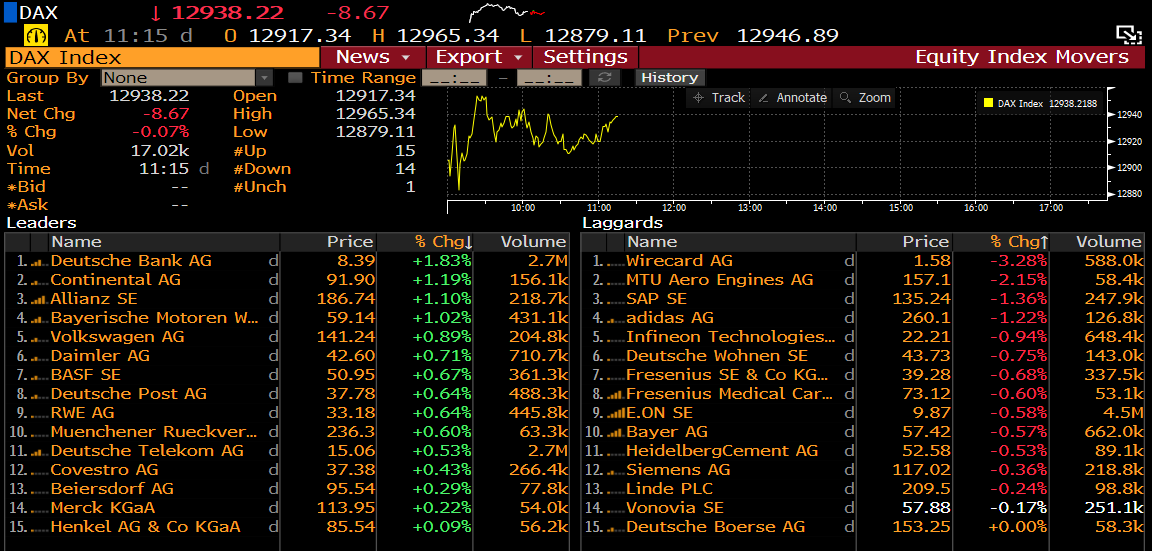Viewport: 1152px width, 551px height.
Task: Select Muenchener Rueckver... in Leaders
Action: 154,432
